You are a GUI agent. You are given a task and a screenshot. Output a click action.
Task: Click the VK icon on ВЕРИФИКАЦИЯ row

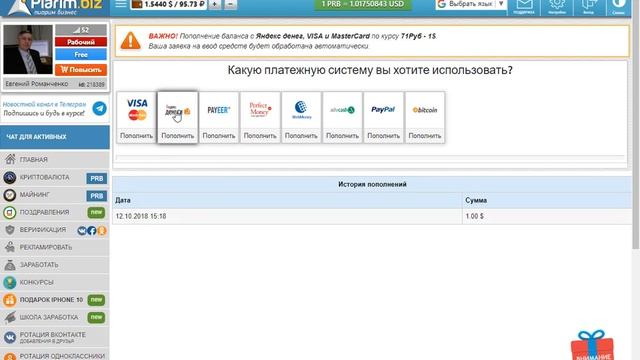click(x=82, y=231)
